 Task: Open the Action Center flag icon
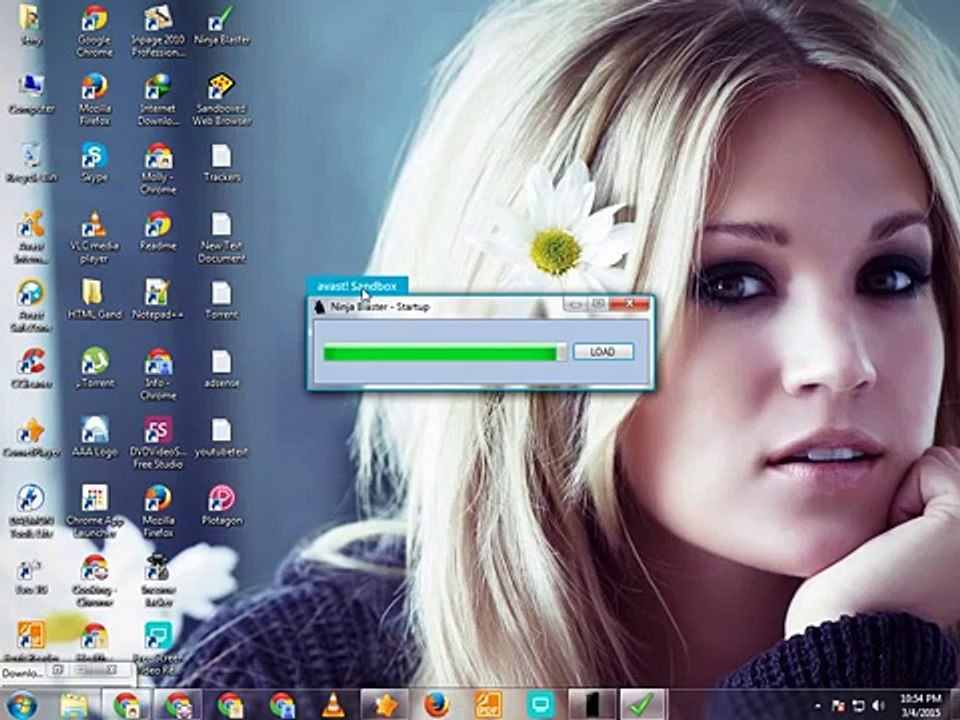point(838,706)
